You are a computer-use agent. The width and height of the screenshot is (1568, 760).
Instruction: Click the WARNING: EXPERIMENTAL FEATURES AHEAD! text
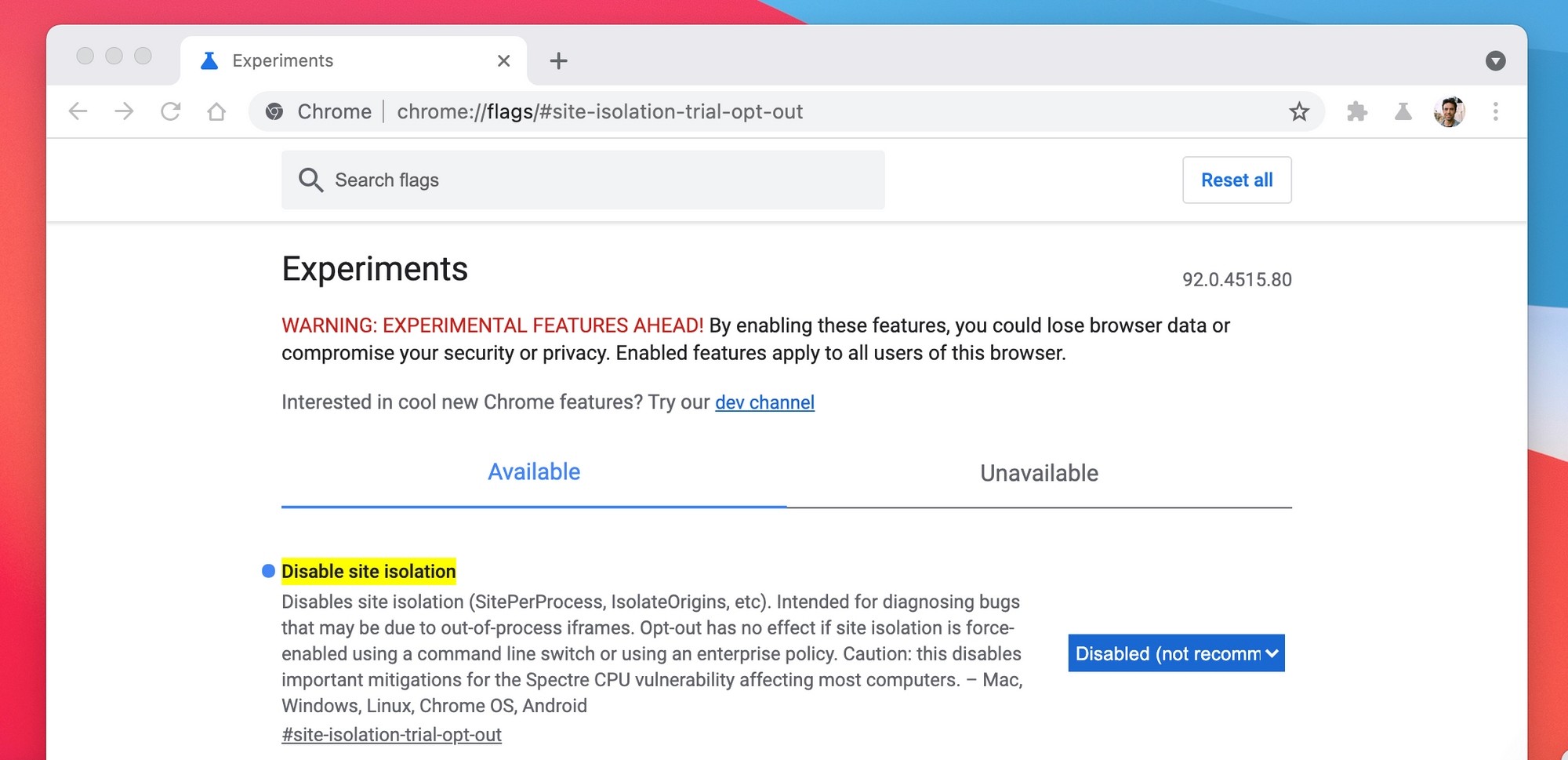pos(492,325)
